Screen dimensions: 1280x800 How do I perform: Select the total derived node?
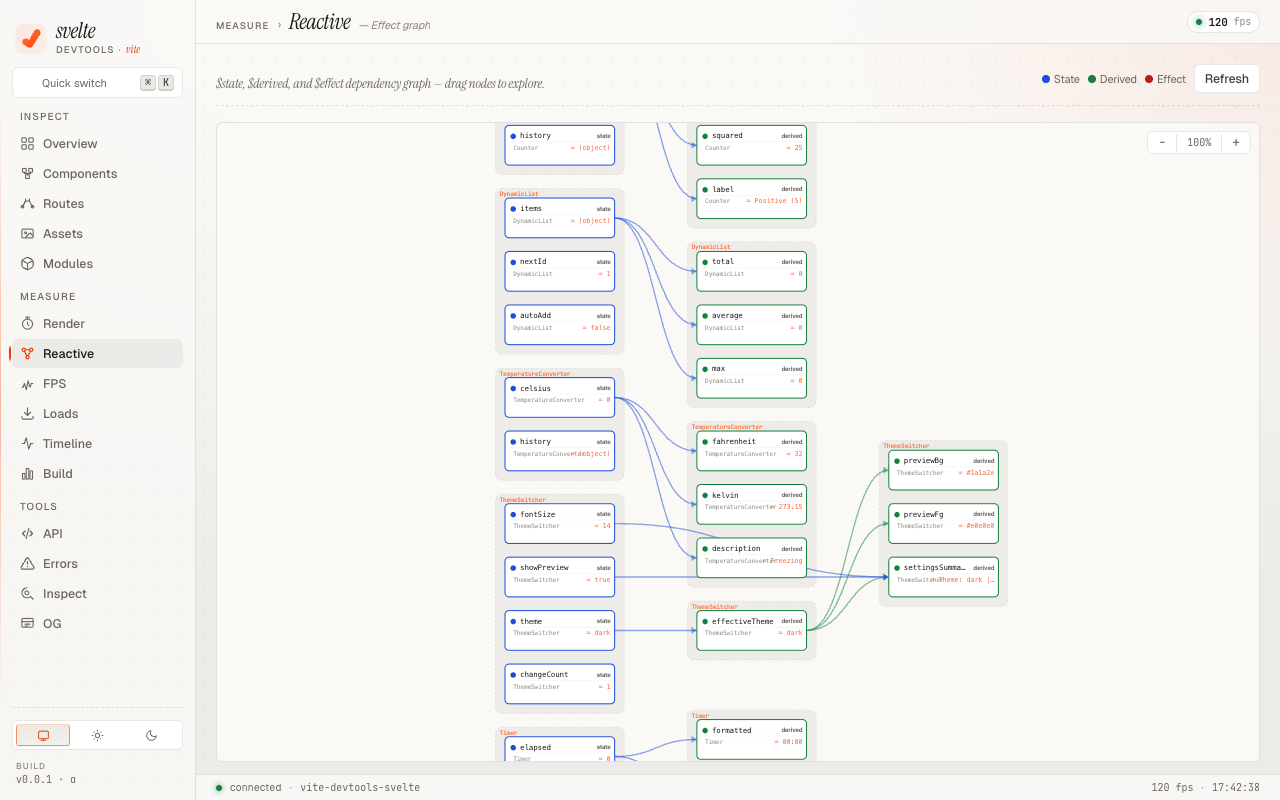click(x=752, y=271)
